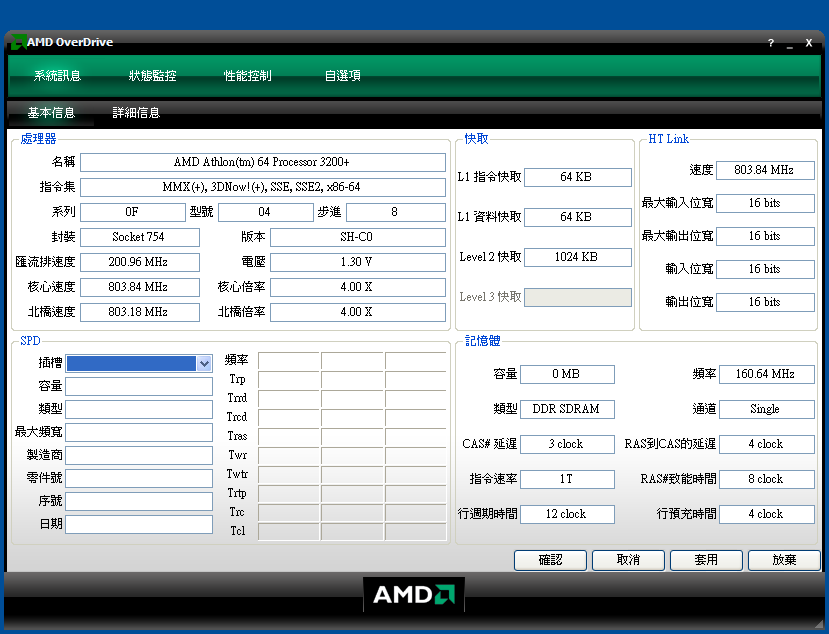Click the 電壓 1.30 V field
The height and width of the screenshot is (634, 829).
[357, 262]
